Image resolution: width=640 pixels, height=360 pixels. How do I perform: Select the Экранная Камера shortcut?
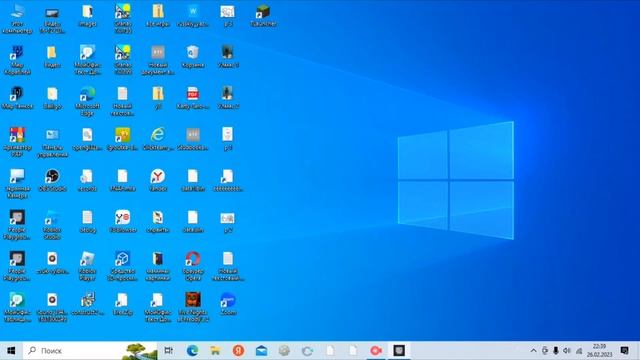[x=17, y=183]
